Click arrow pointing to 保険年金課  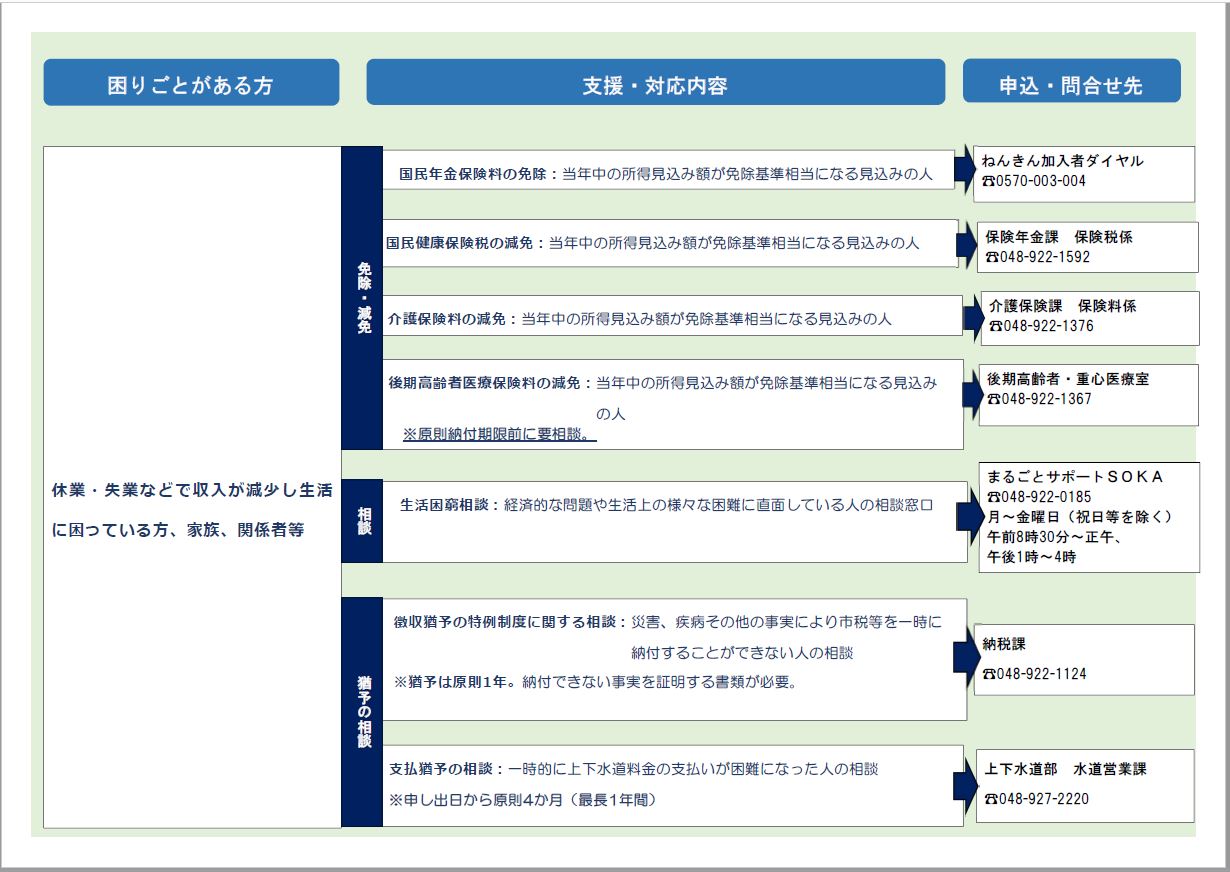click(967, 244)
